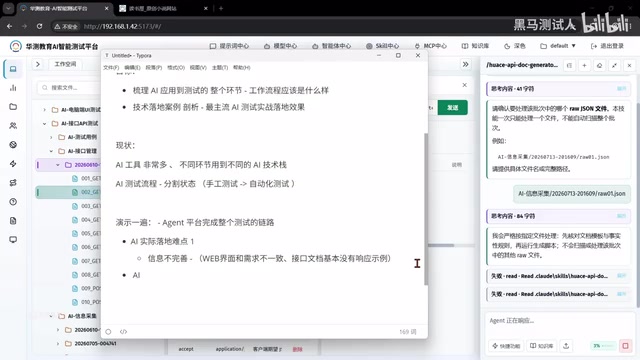Toggle 深色 dark mode
The image size is (640, 360).
tap(515, 46)
